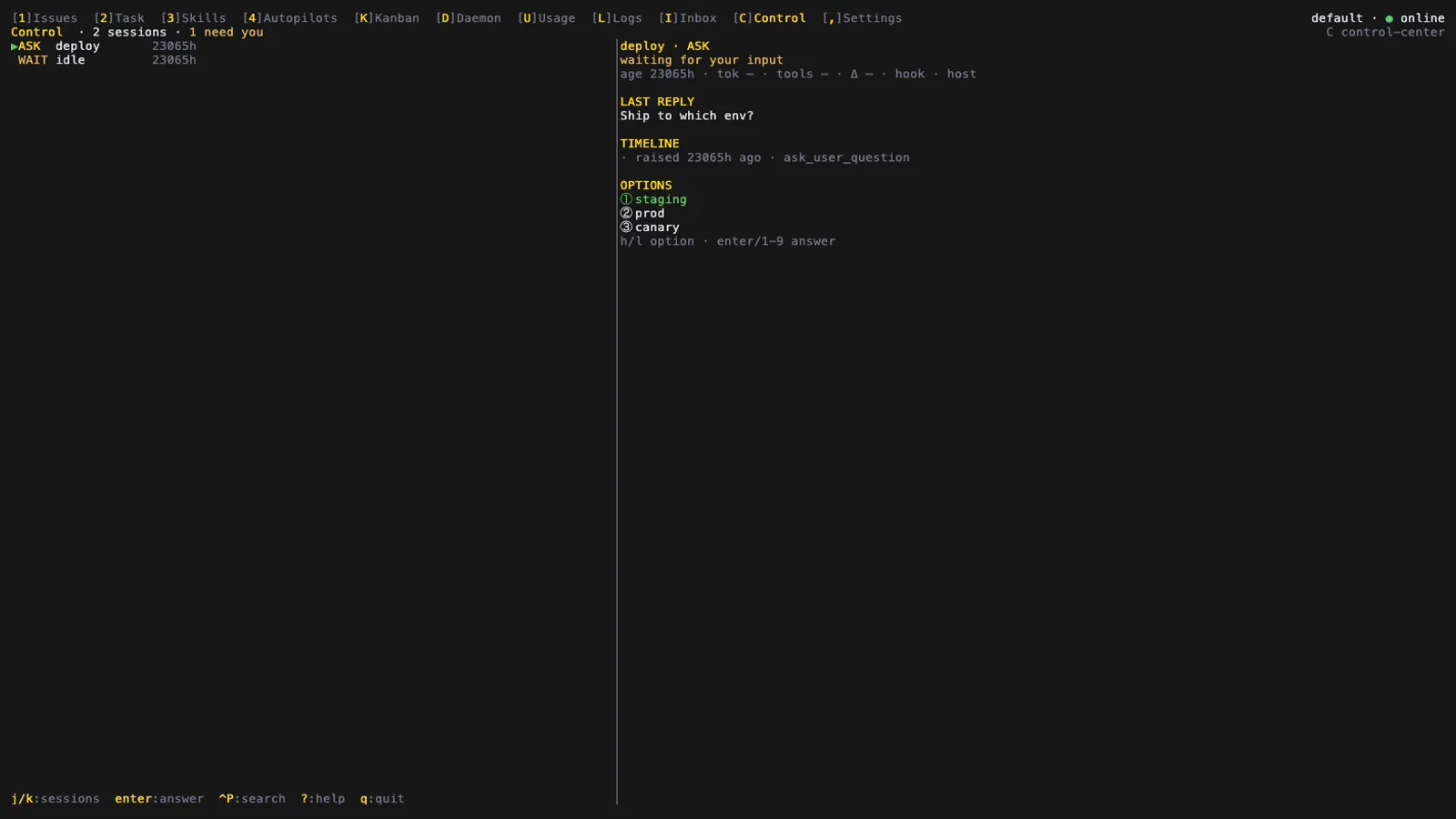The width and height of the screenshot is (1456, 819).
Task: Click the raised 23065h ago timeline entry
Action: point(764,157)
